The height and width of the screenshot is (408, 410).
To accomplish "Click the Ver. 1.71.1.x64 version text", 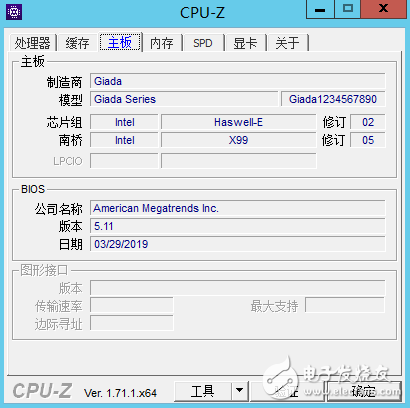I will click(x=120, y=393).
